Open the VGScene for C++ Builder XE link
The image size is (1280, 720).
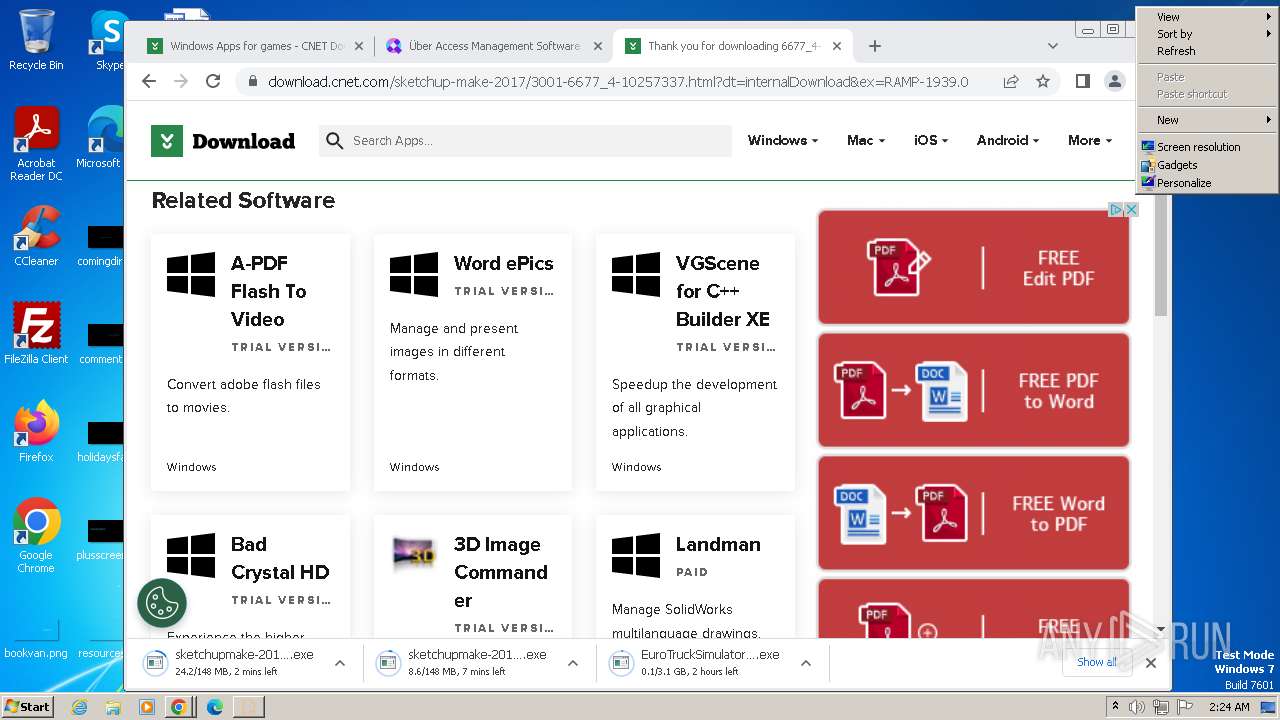point(723,291)
